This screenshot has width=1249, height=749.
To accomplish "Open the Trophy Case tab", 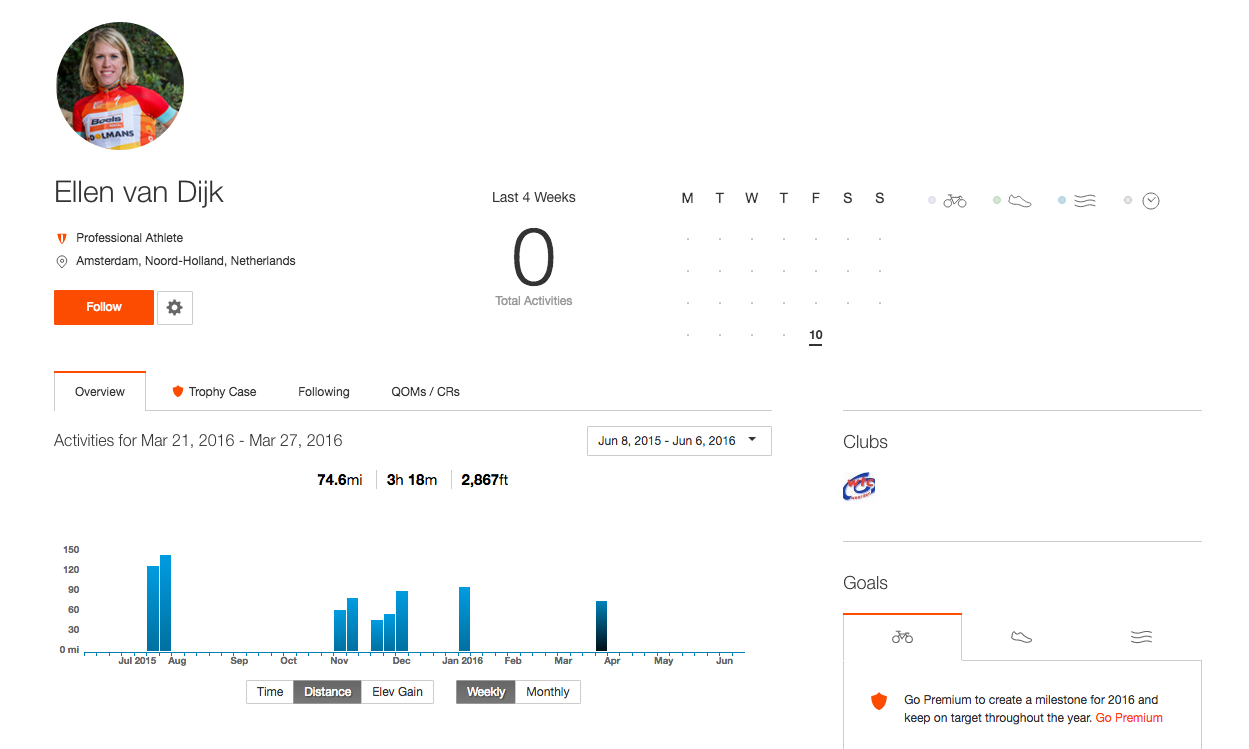I will tap(214, 392).
